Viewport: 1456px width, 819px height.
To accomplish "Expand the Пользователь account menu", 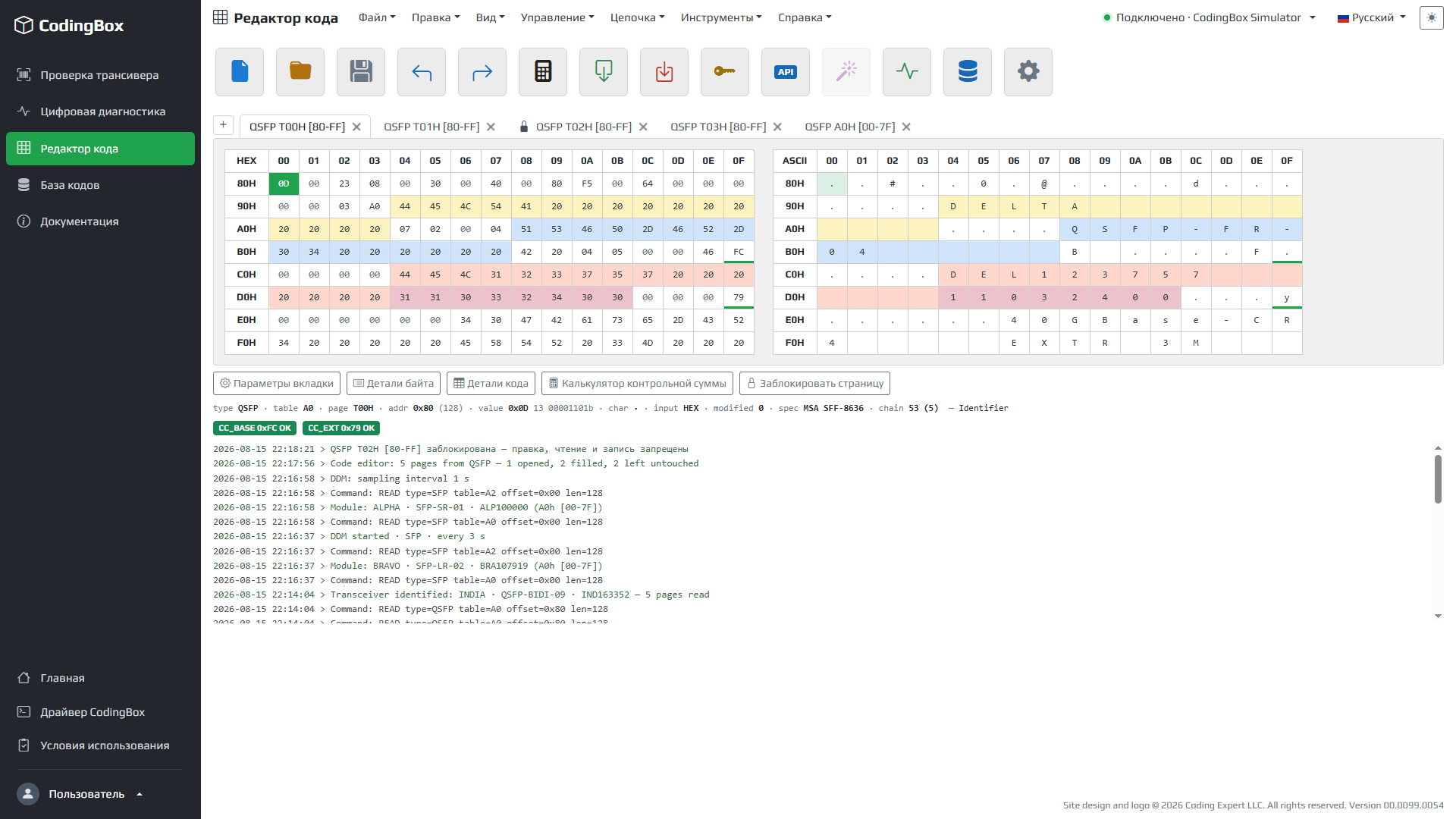I will (80, 794).
